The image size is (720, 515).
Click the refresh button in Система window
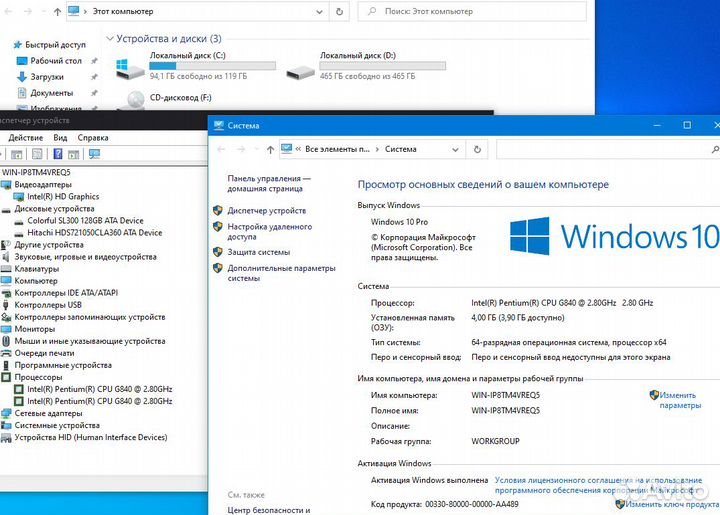pyautogui.click(x=477, y=149)
